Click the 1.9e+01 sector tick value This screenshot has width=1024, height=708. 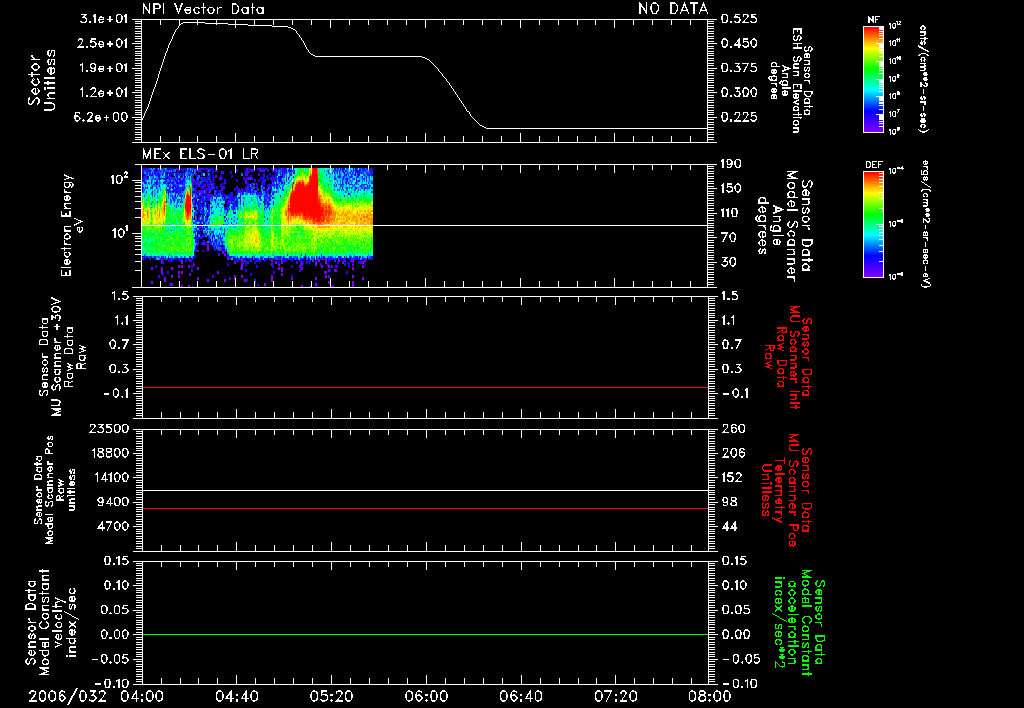click(x=104, y=68)
